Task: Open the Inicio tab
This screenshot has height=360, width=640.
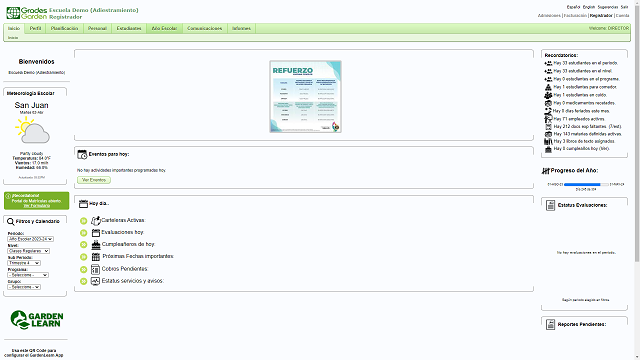Action: coord(14,29)
